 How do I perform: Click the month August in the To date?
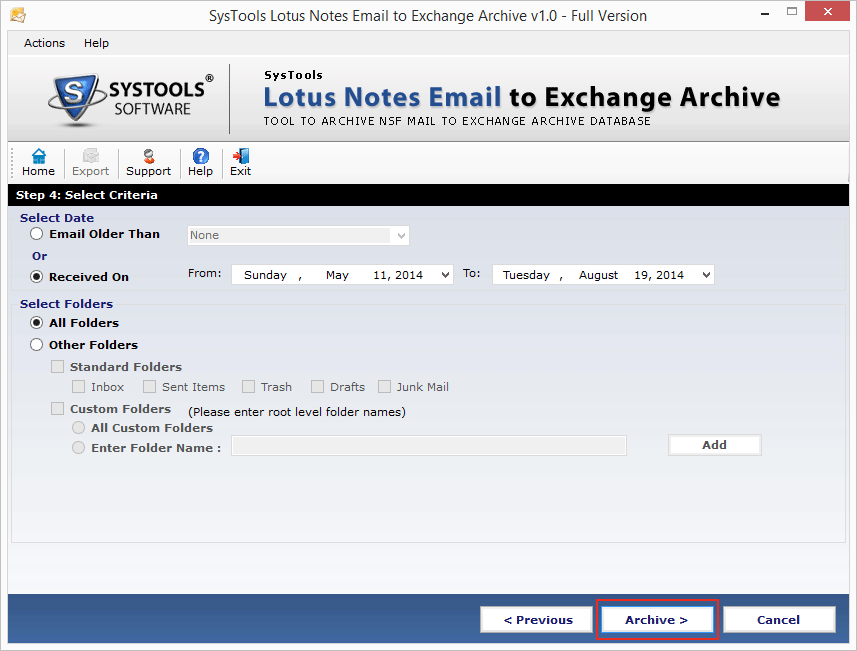click(x=598, y=275)
